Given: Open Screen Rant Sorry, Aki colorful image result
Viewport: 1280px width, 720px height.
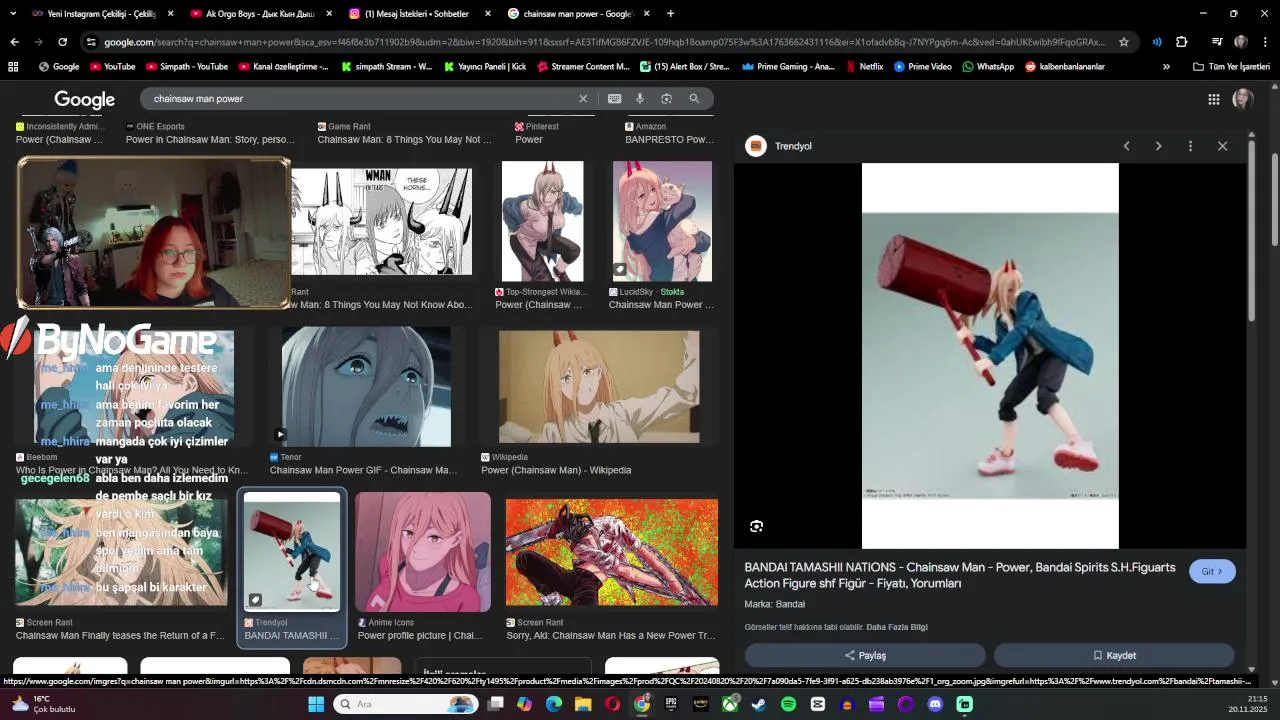Looking at the screenshot, I should 611,552.
